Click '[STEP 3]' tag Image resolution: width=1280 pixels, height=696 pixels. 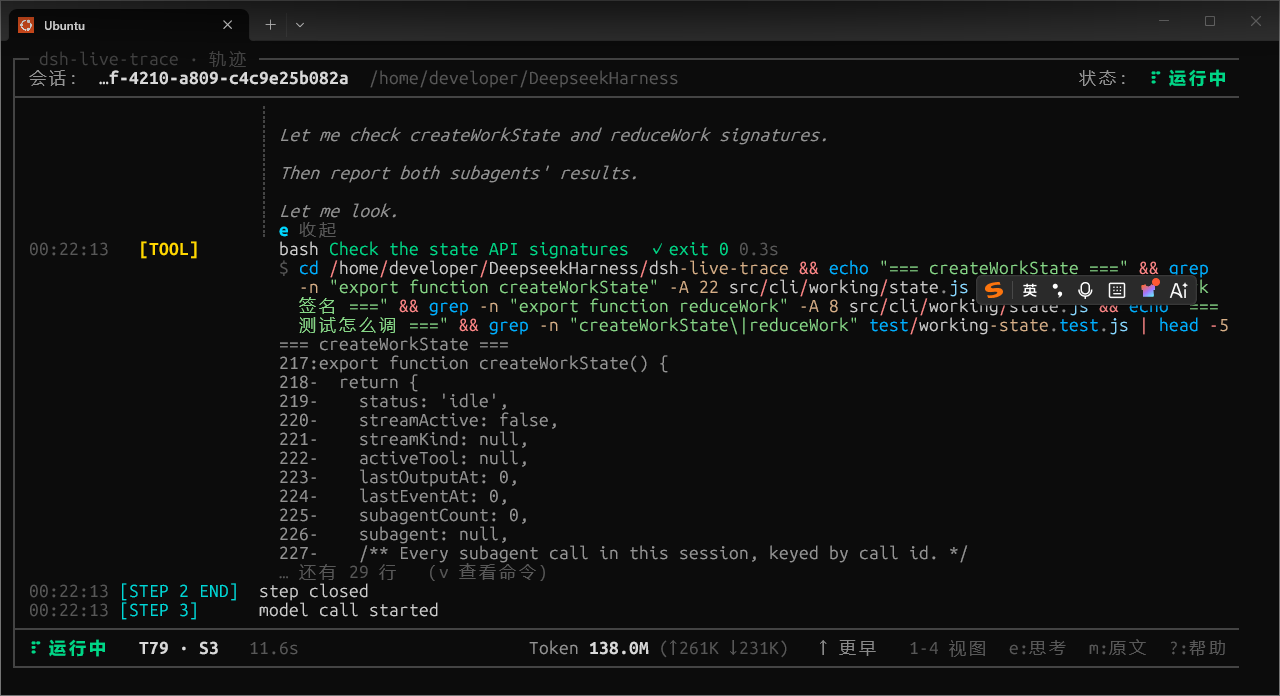159,610
